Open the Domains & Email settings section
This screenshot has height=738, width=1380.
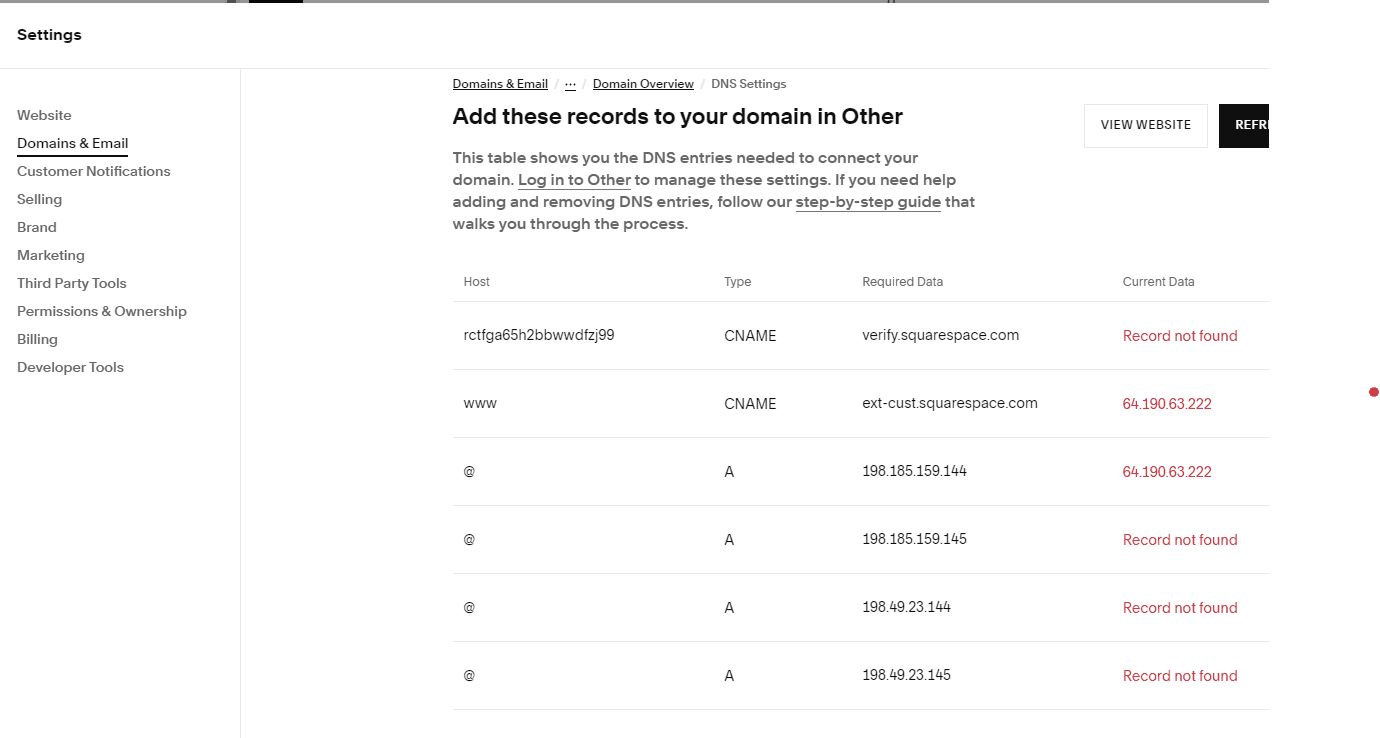[72, 143]
